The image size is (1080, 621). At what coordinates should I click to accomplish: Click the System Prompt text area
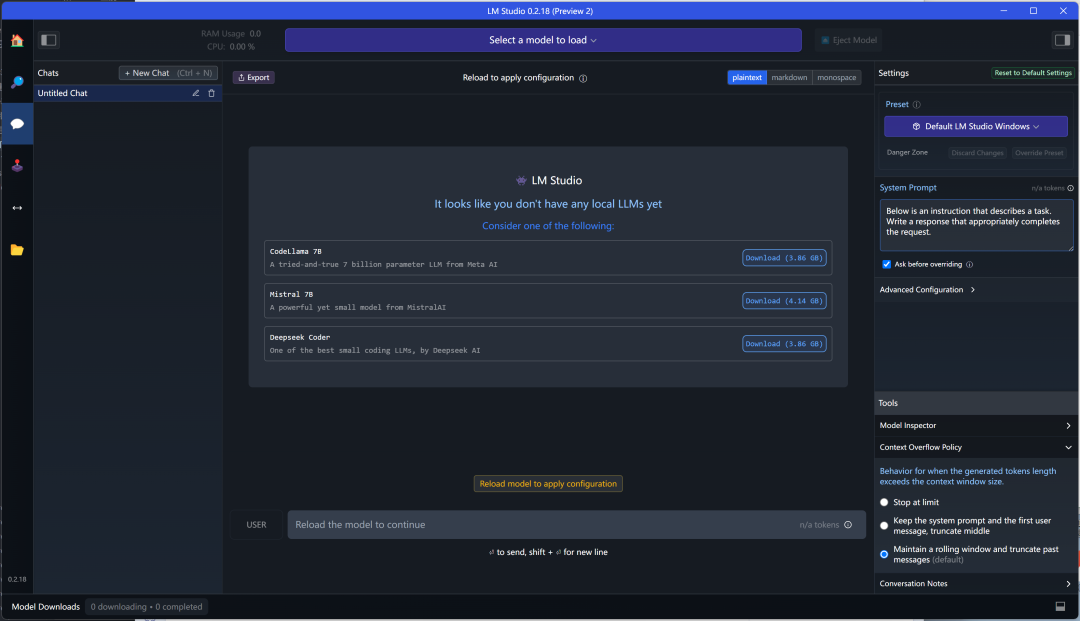pyautogui.click(x=976, y=225)
